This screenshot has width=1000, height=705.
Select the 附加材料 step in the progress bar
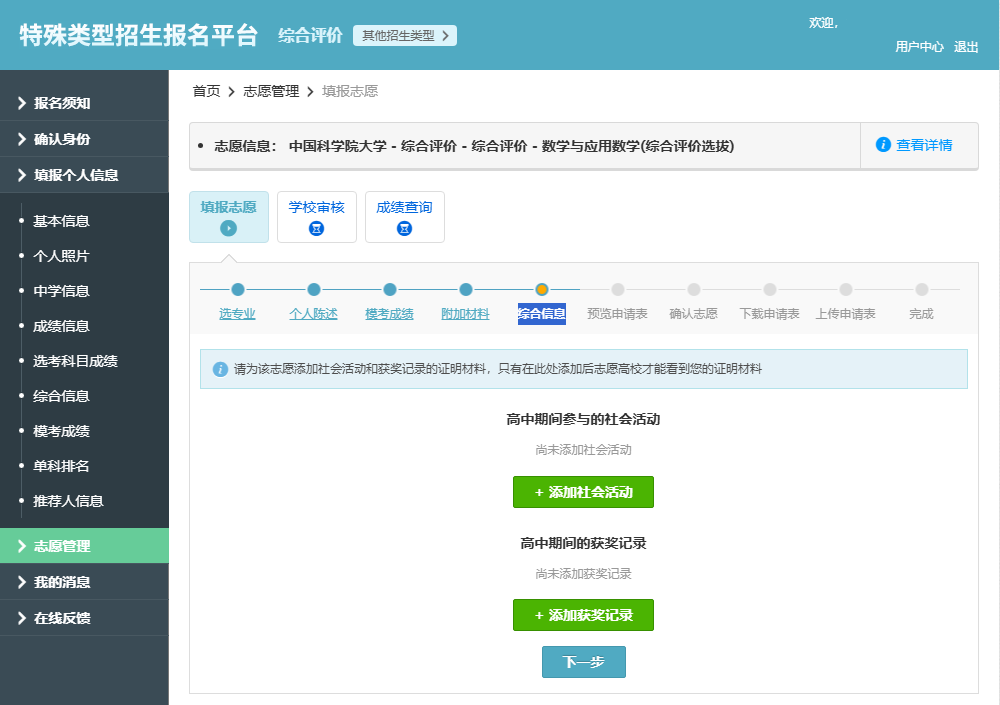click(464, 313)
